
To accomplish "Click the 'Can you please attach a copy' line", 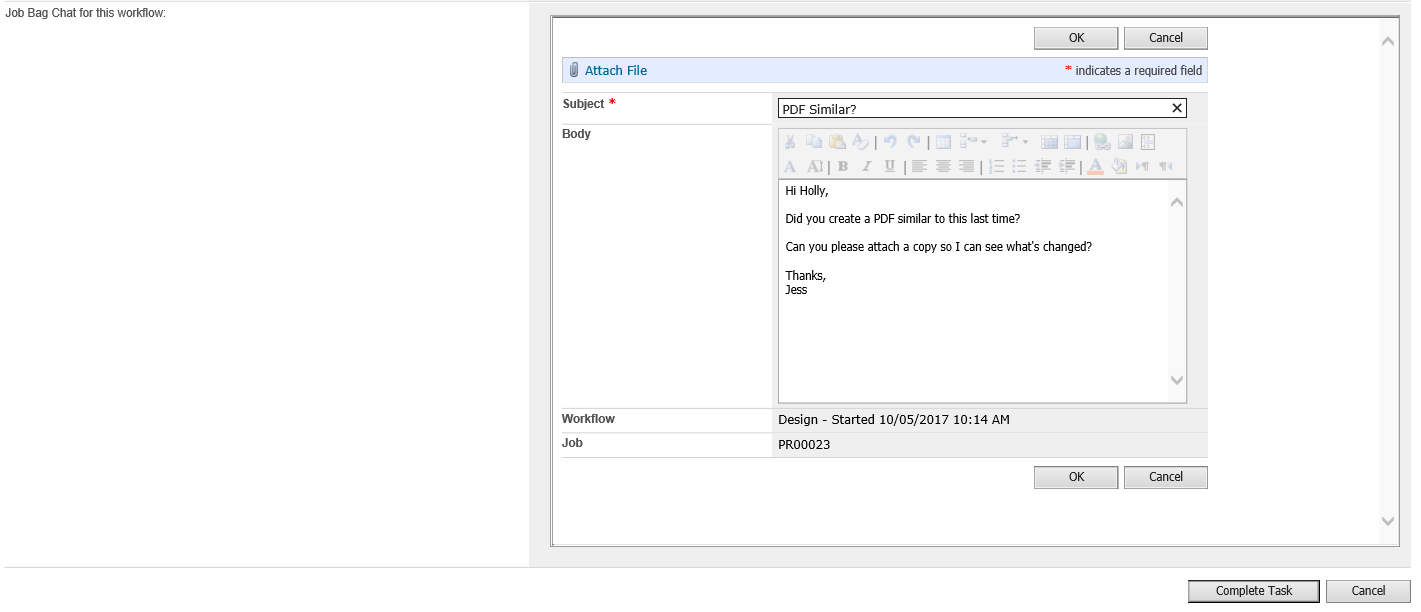I will click(938, 247).
